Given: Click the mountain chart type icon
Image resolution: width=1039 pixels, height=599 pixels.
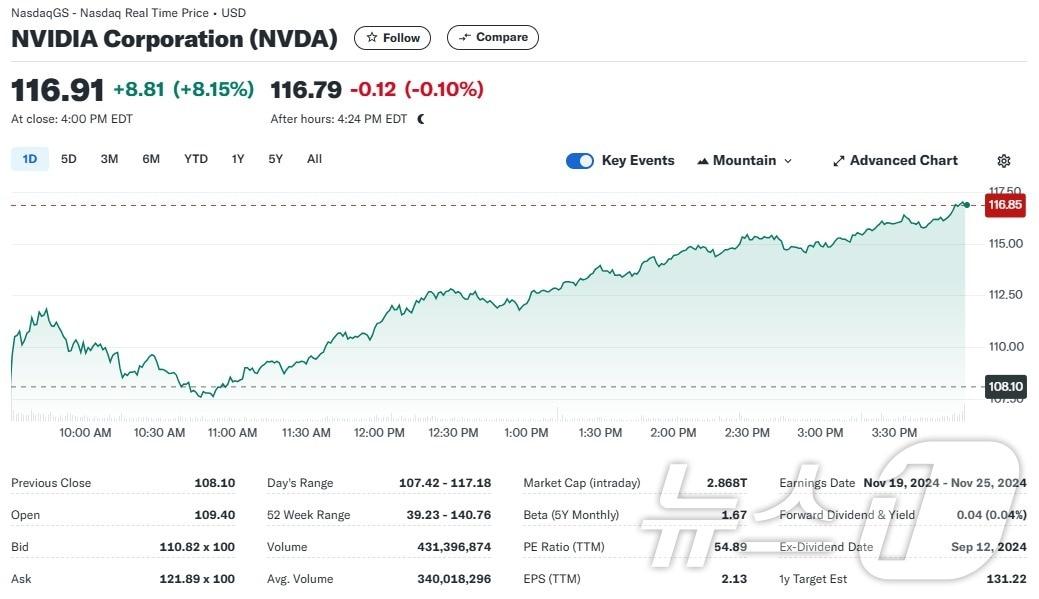Looking at the screenshot, I should (x=703, y=161).
